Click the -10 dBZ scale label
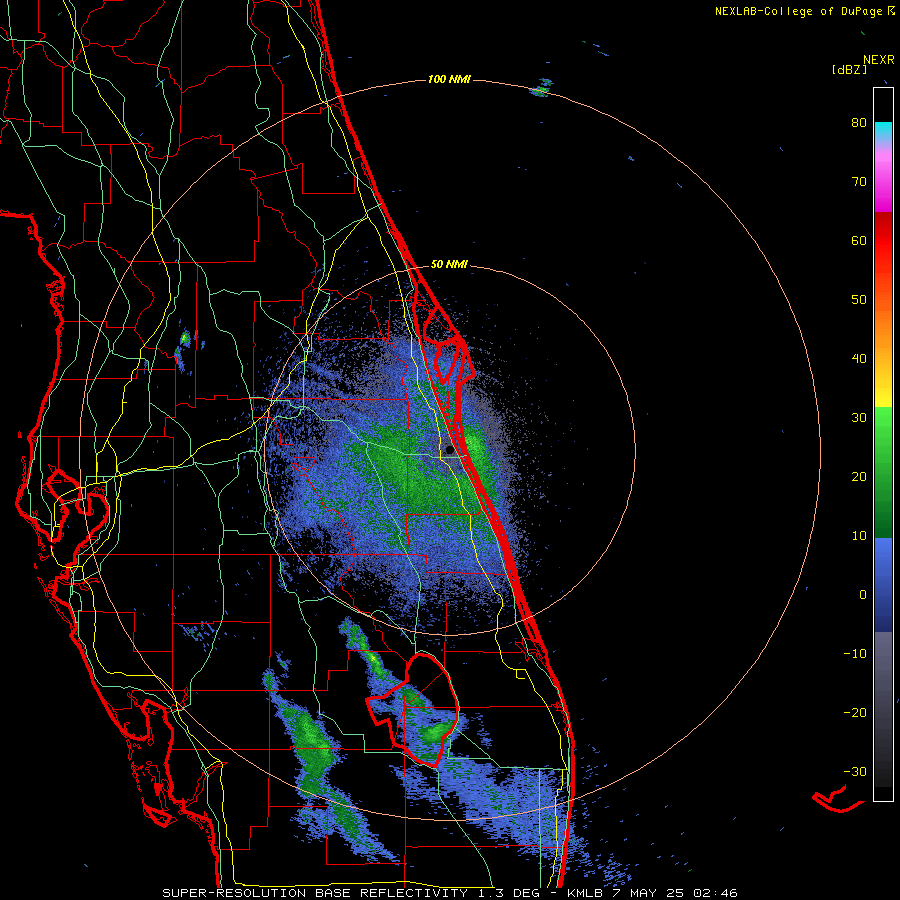900x900 pixels. tap(855, 654)
